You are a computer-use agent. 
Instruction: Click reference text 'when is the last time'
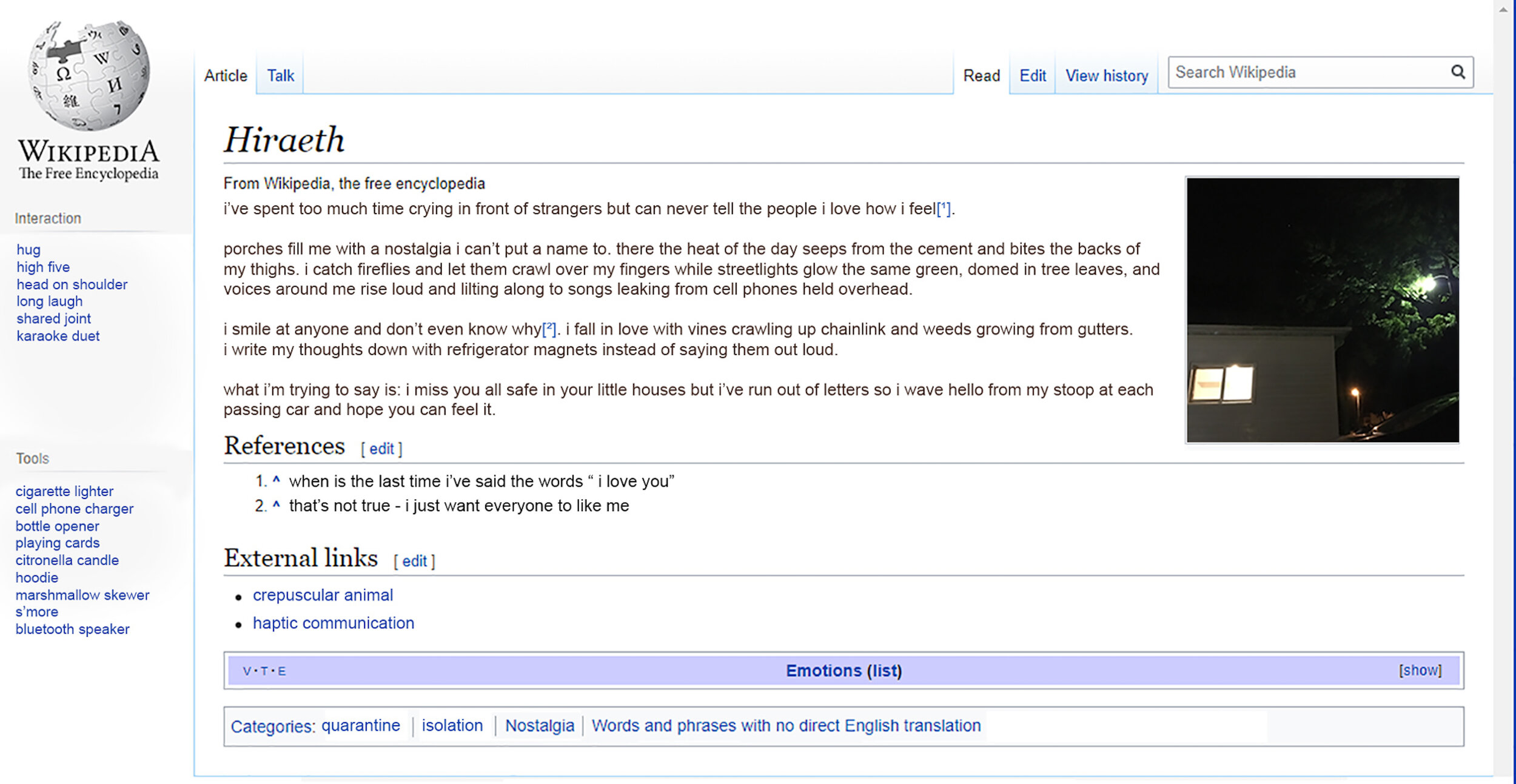click(x=481, y=481)
